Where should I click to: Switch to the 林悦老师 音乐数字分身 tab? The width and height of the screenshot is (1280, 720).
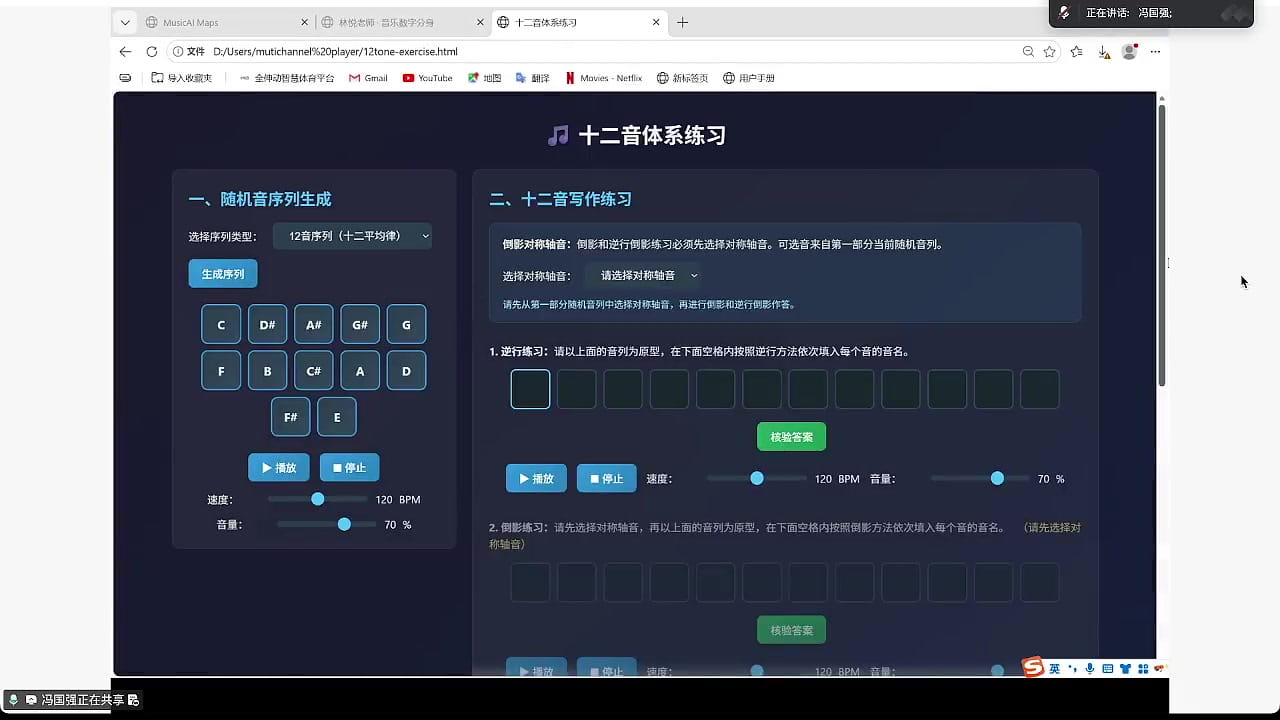click(400, 22)
